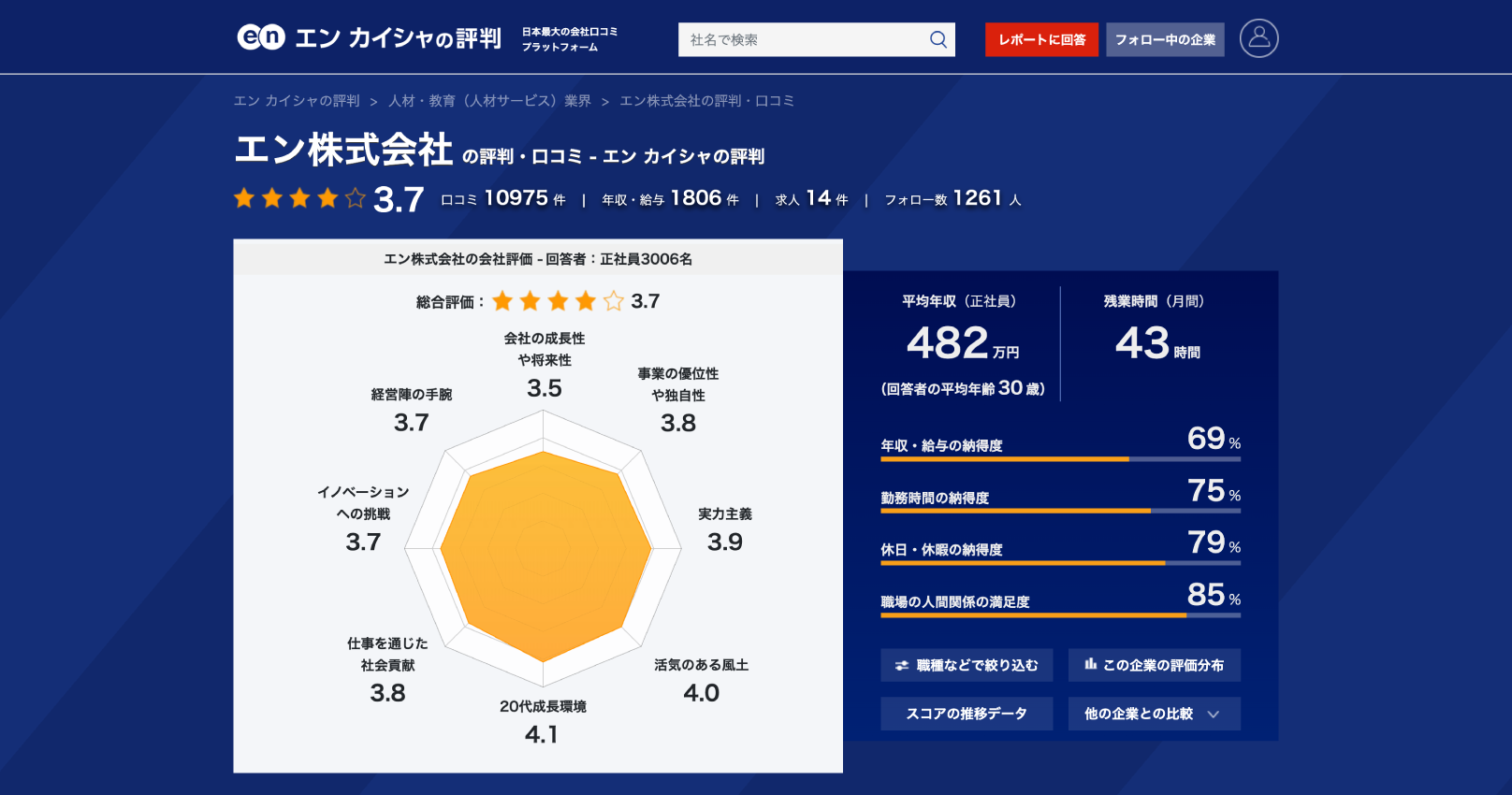
Task: Click the en logo icon
Action: pyautogui.click(x=261, y=37)
